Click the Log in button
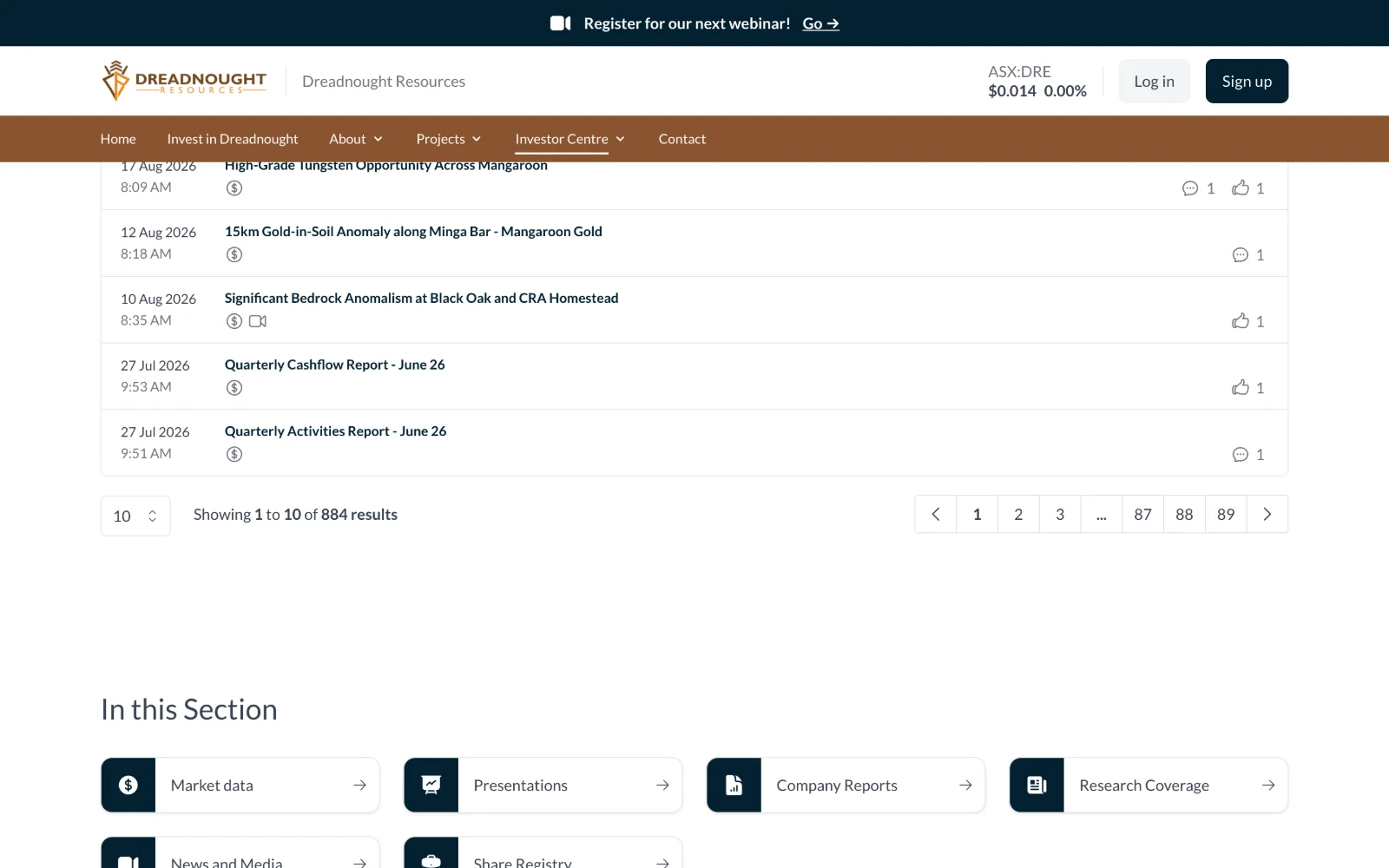The height and width of the screenshot is (868, 1389). point(1154,81)
